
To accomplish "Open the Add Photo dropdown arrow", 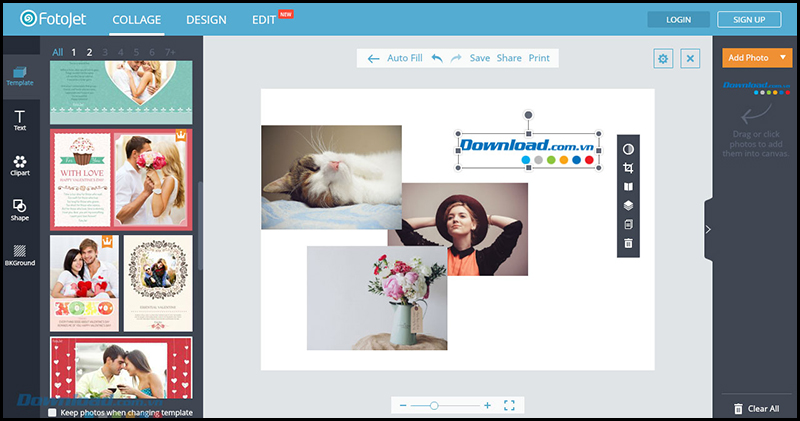I will 783,58.
